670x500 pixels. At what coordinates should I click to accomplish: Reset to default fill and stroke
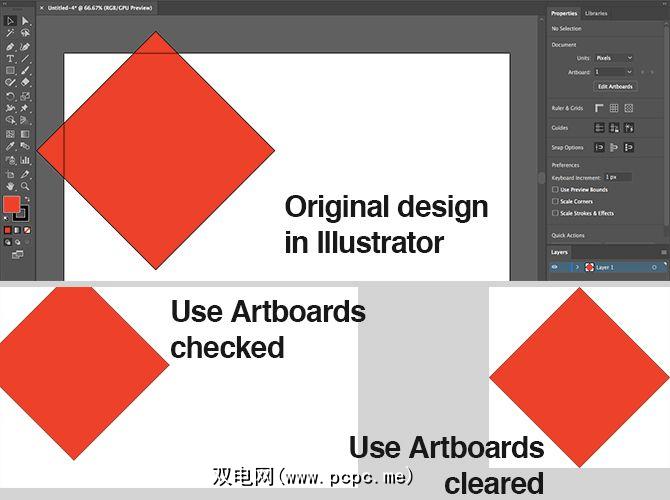pyautogui.click(x=6, y=218)
